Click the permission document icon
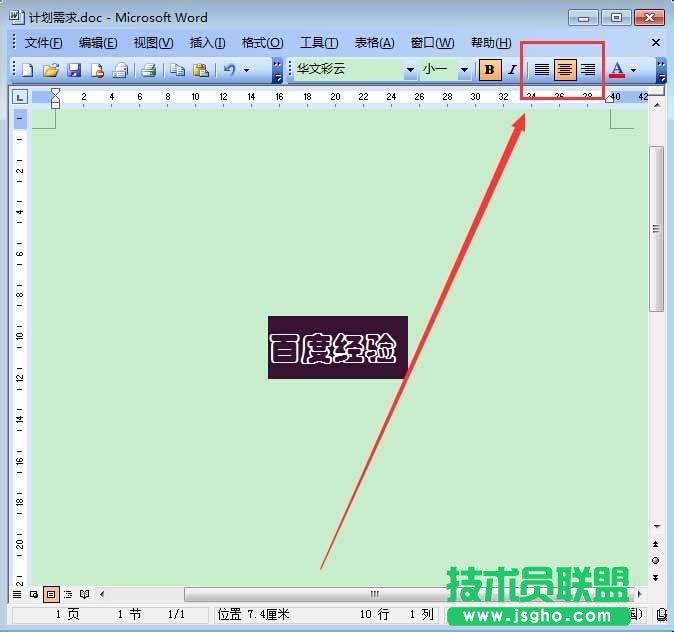The width and height of the screenshot is (674, 632). (97, 70)
